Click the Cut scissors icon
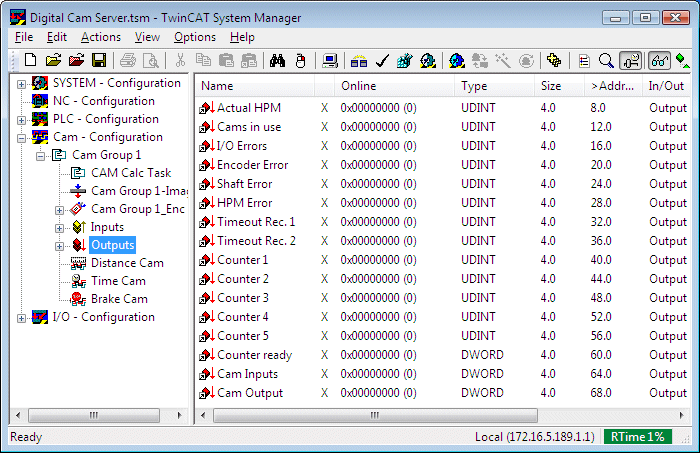This screenshot has height=453, width=700. [180, 60]
